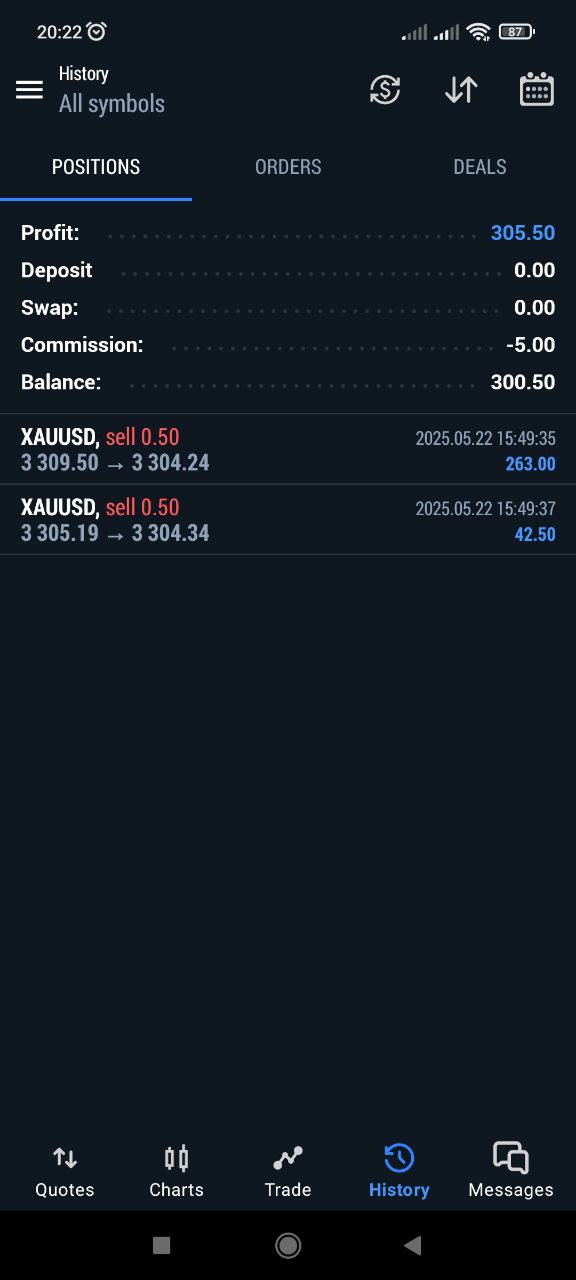This screenshot has height=1280, width=576.
Task: Tap the Balance 300.50 value
Action: pyautogui.click(x=522, y=382)
